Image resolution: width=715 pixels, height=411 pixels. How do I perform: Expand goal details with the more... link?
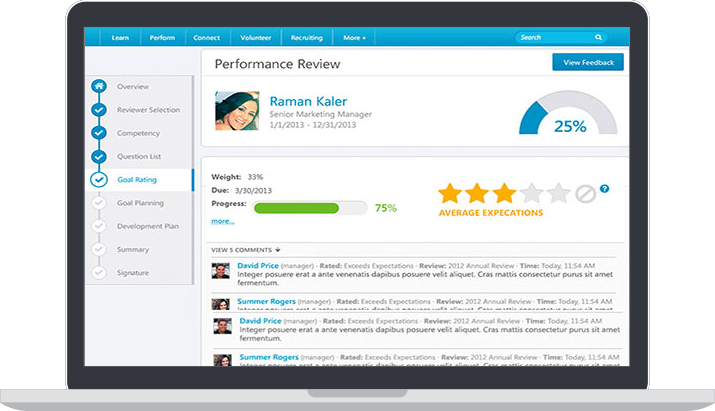222,221
